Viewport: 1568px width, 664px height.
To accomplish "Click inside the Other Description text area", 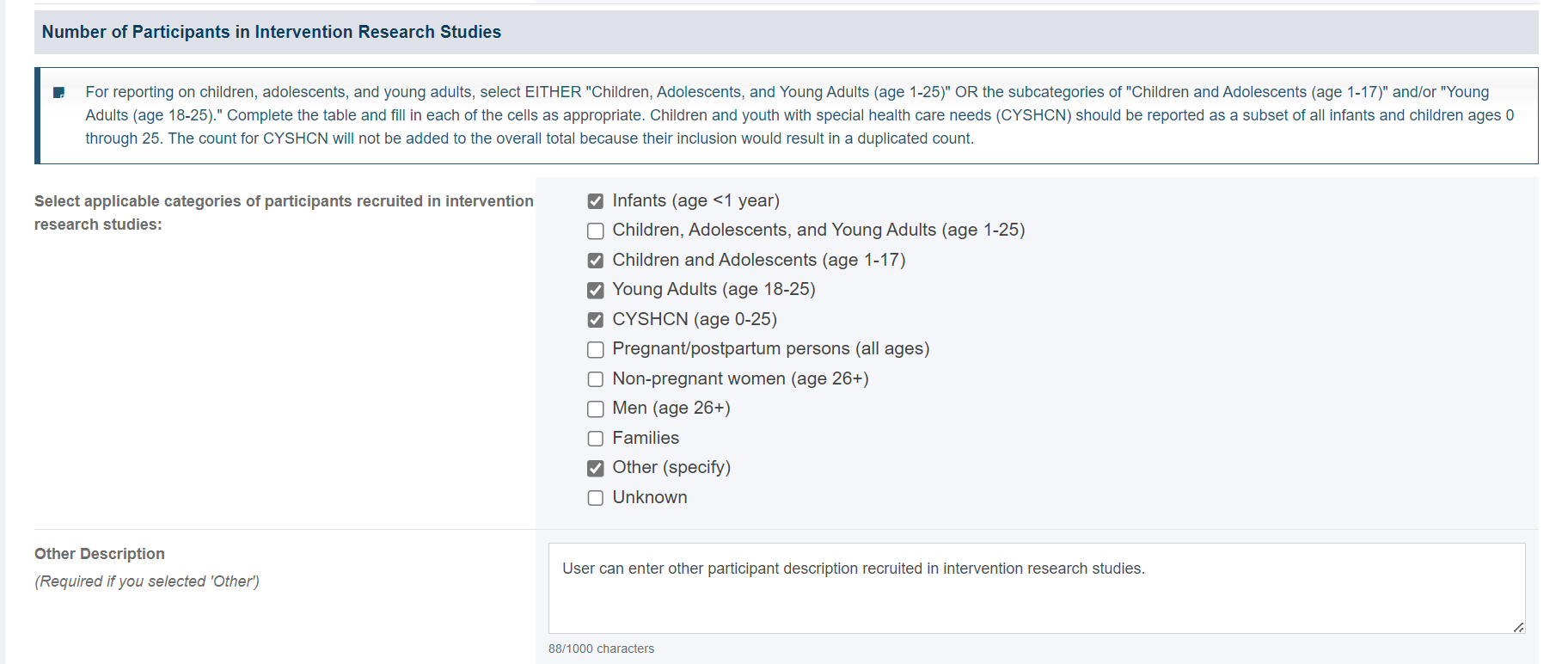I will pos(1037,588).
